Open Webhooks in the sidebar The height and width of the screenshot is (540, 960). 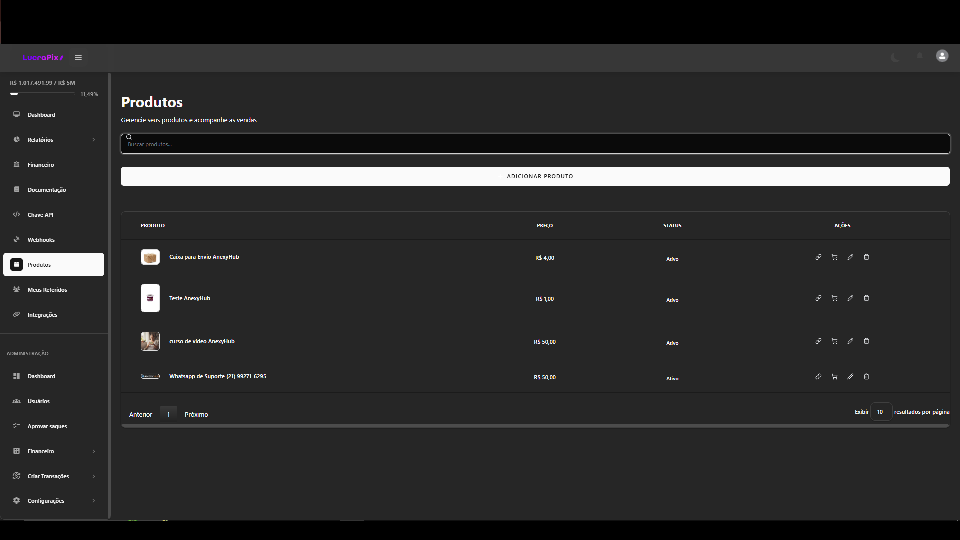pos(41,240)
